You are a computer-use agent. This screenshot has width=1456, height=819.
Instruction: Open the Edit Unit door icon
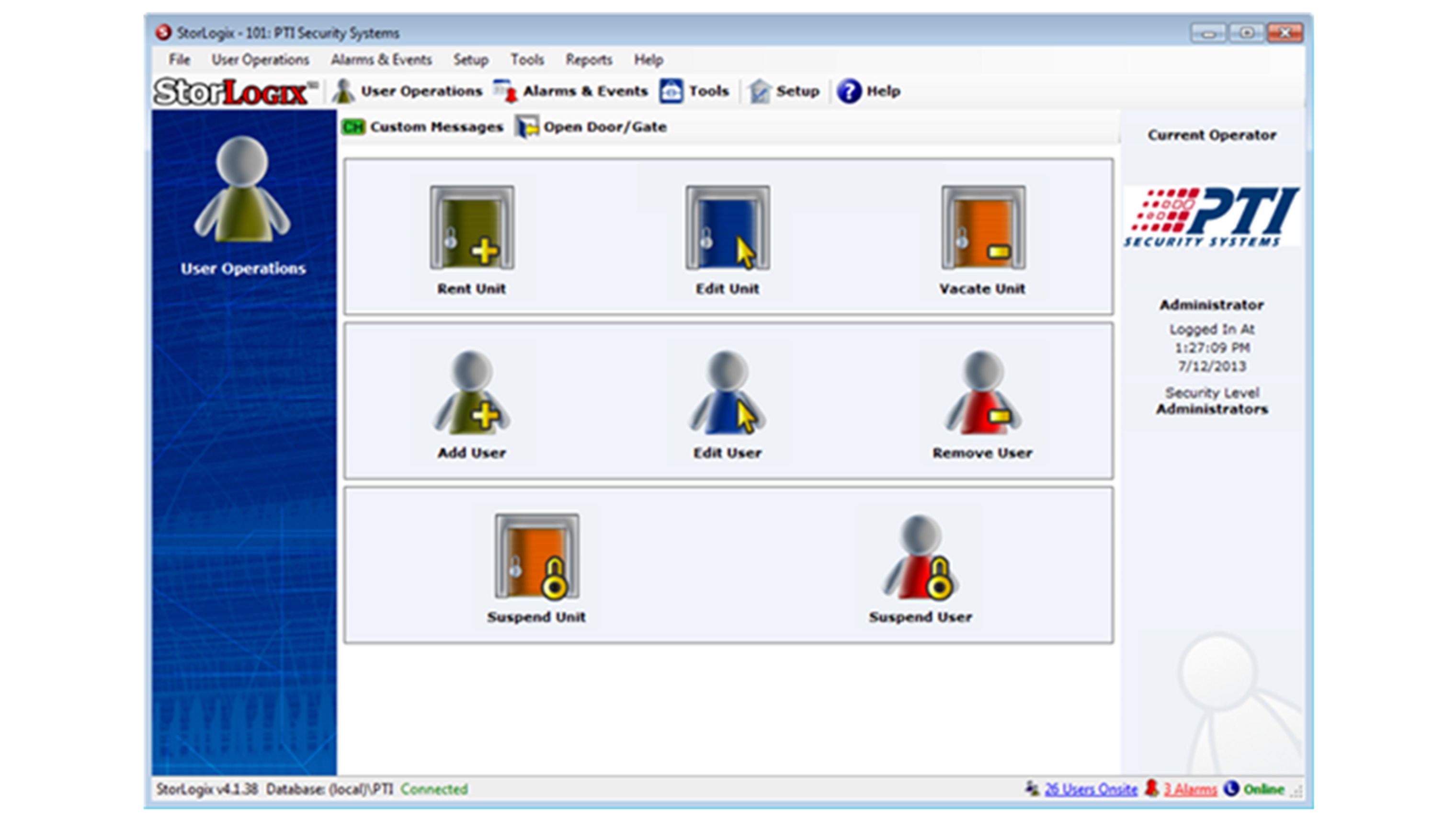(728, 228)
